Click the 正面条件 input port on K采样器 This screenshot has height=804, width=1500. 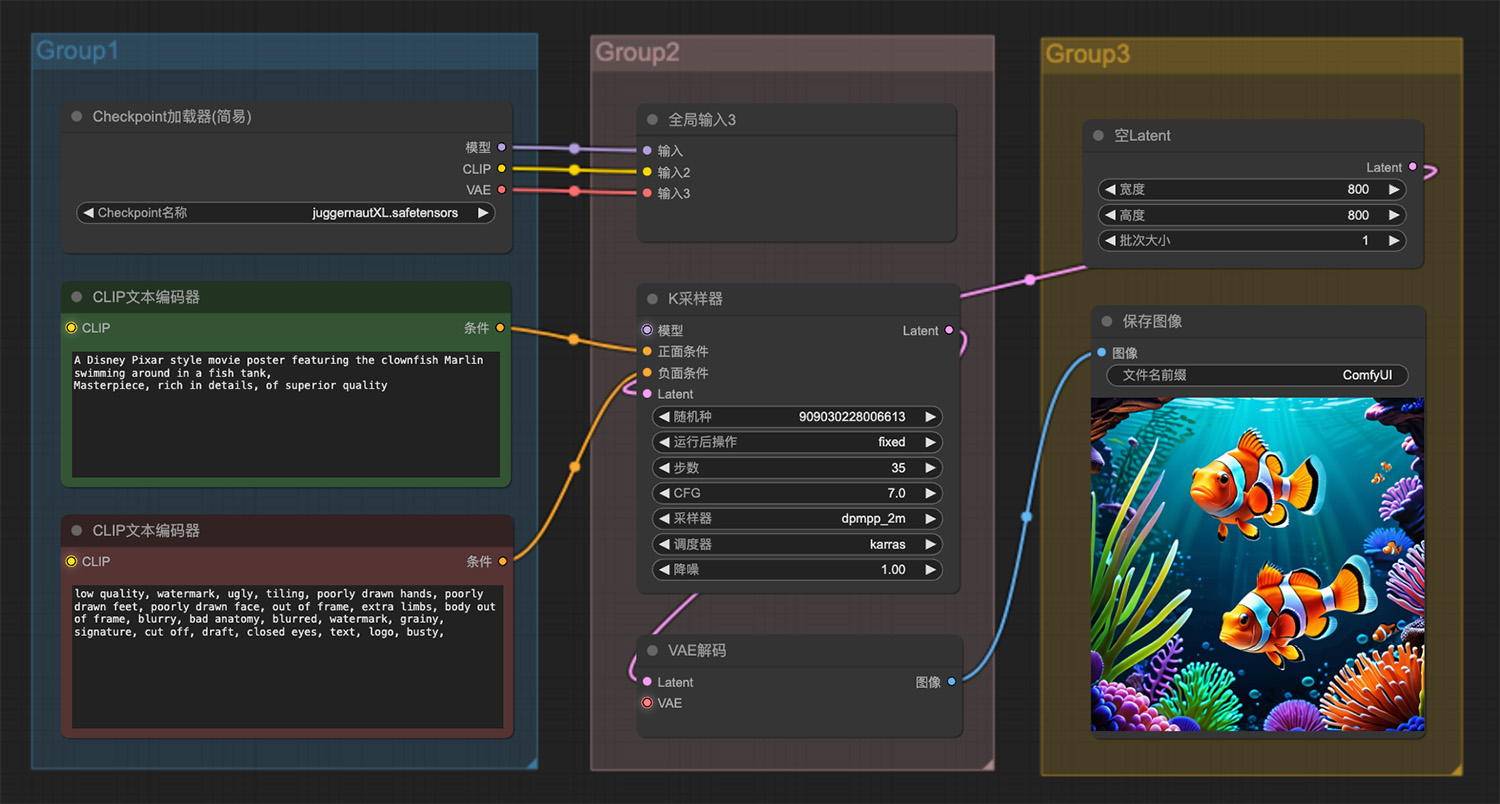coord(647,351)
